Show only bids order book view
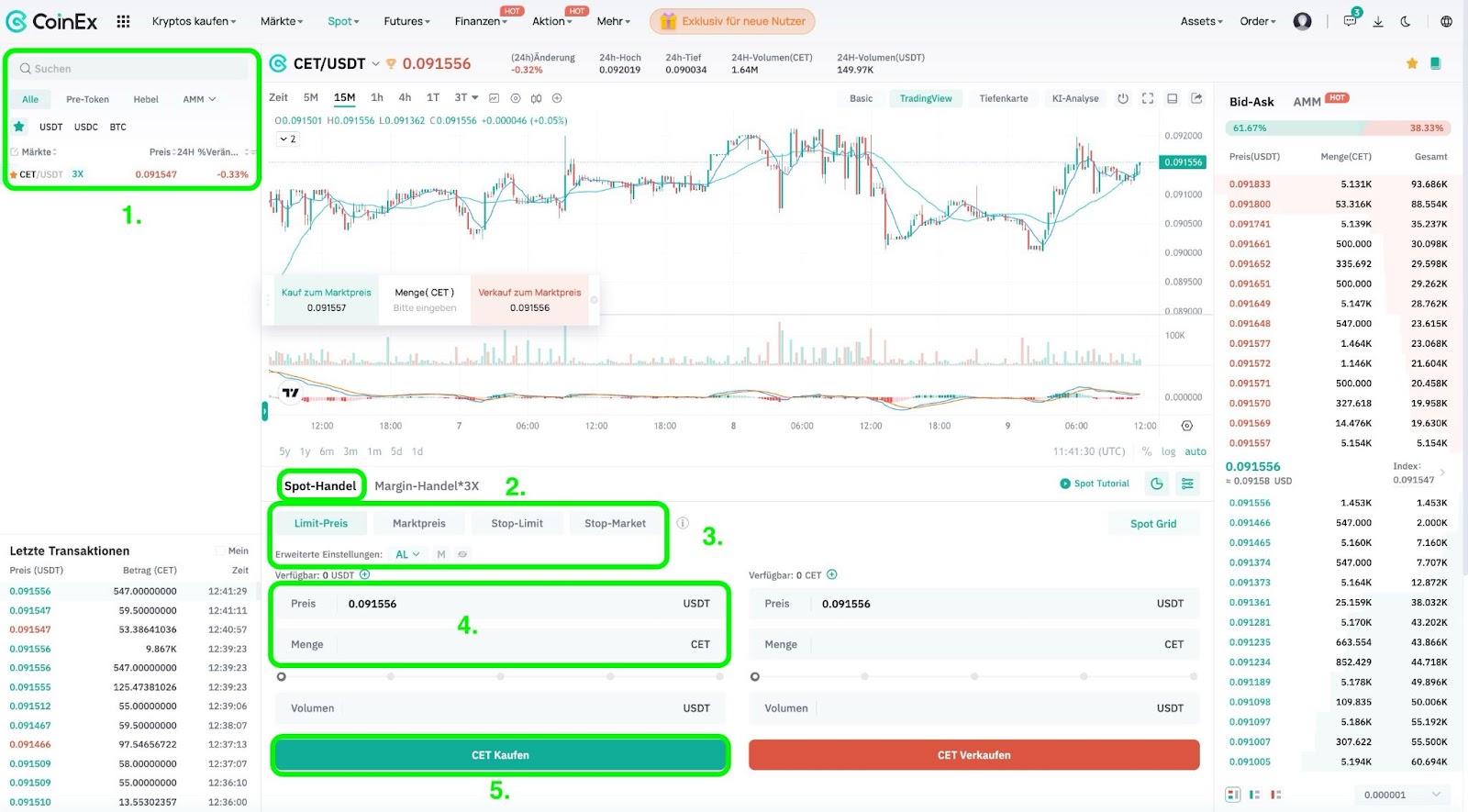 pos(1254,795)
